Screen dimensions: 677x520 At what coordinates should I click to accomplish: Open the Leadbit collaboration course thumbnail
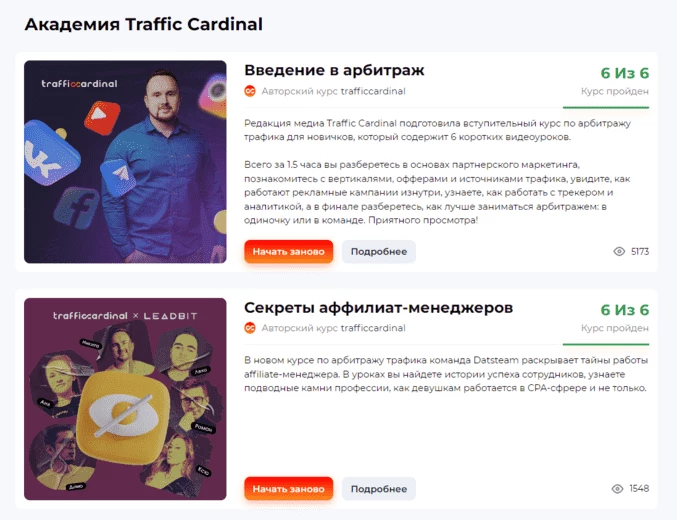(x=125, y=399)
